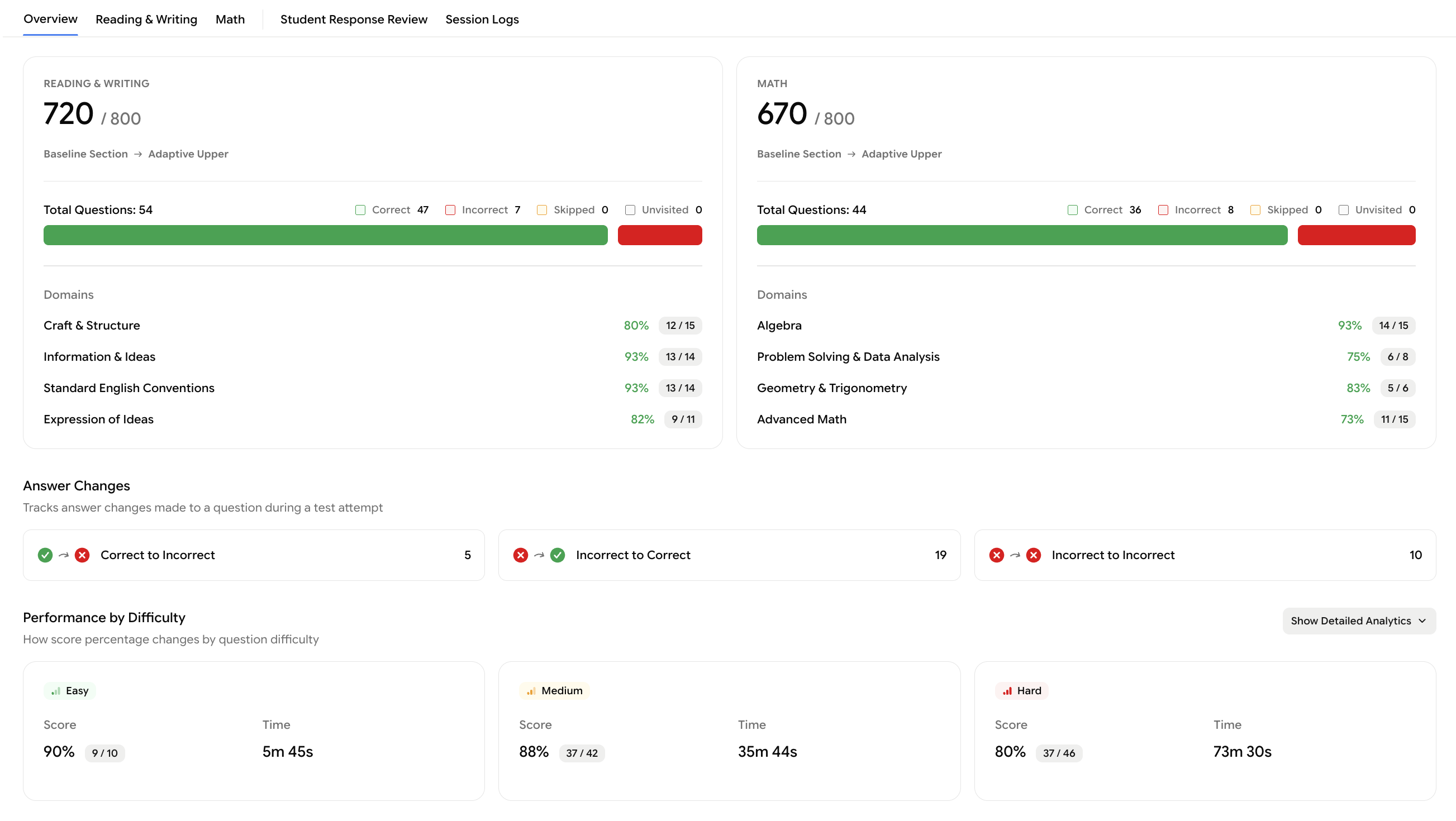Screen dimensions: 1456x821
Task: Expand Show Detailed Analytics dropdown
Action: [1359, 621]
